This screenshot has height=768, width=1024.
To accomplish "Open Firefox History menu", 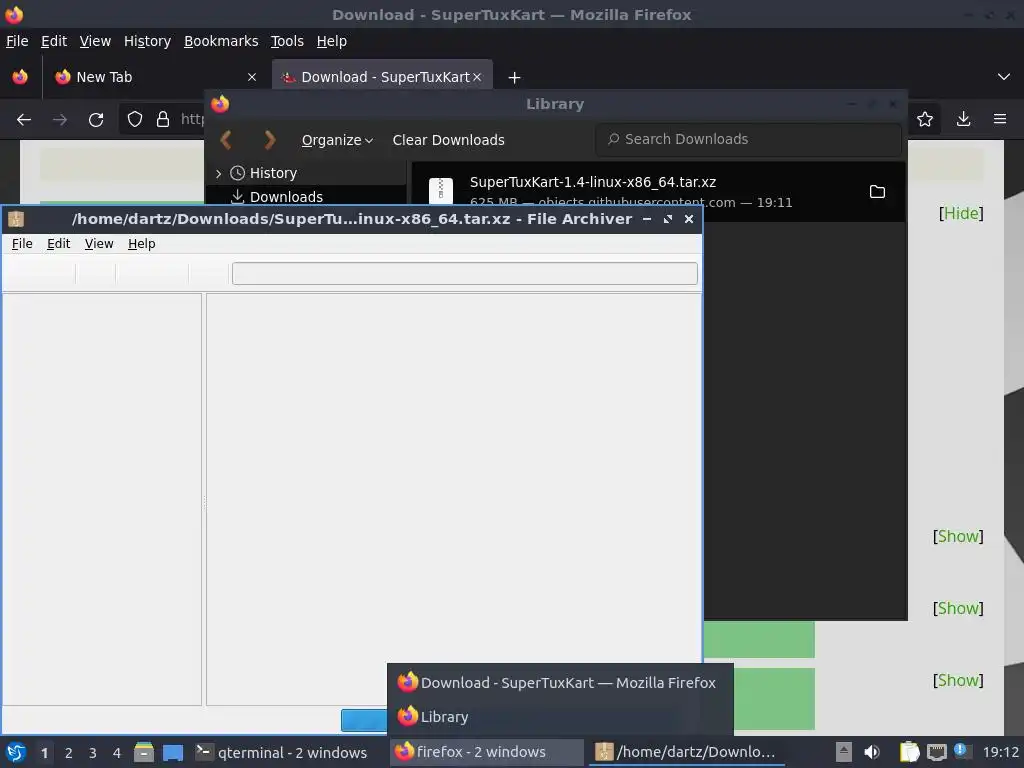I will 147,41.
